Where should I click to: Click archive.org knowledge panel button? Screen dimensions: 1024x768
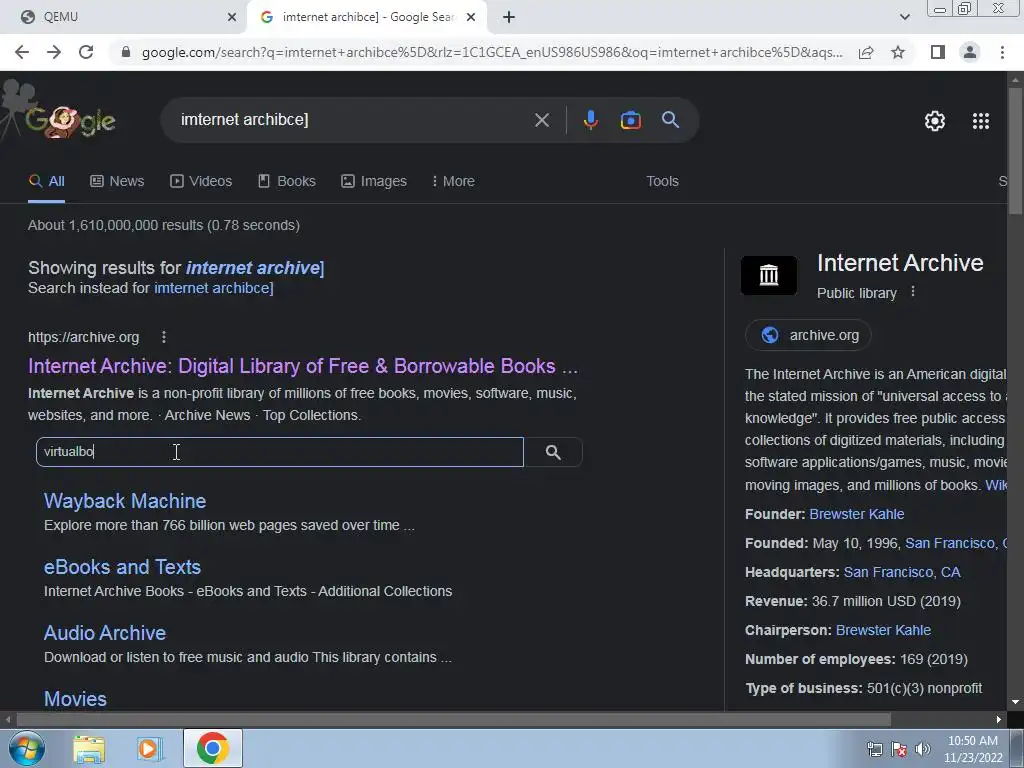coord(808,335)
